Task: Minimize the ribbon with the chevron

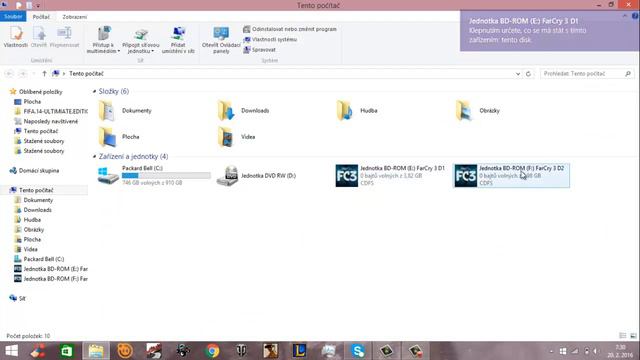Action: (x=625, y=16)
